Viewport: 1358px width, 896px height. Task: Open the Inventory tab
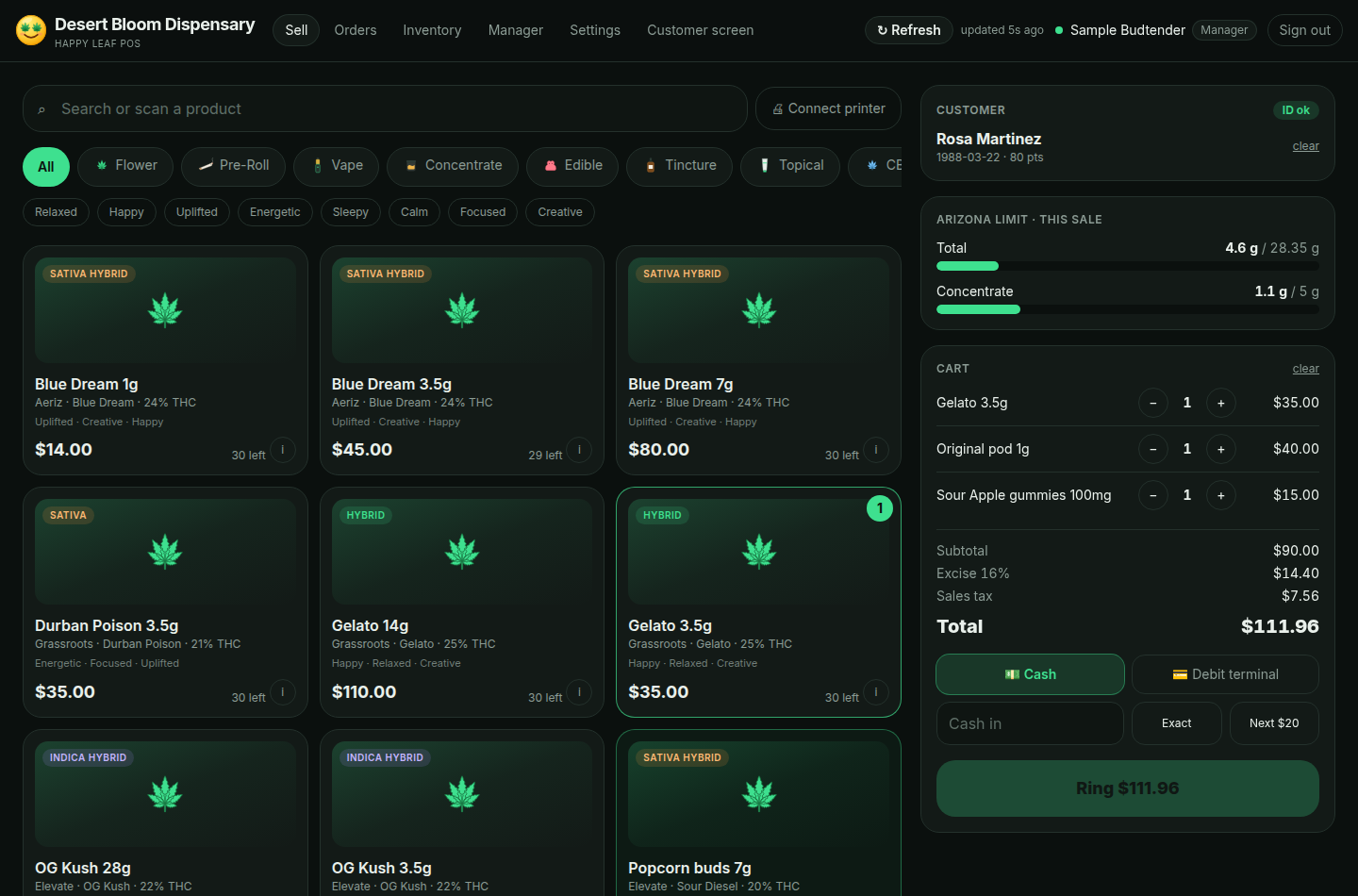[x=432, y=30]
